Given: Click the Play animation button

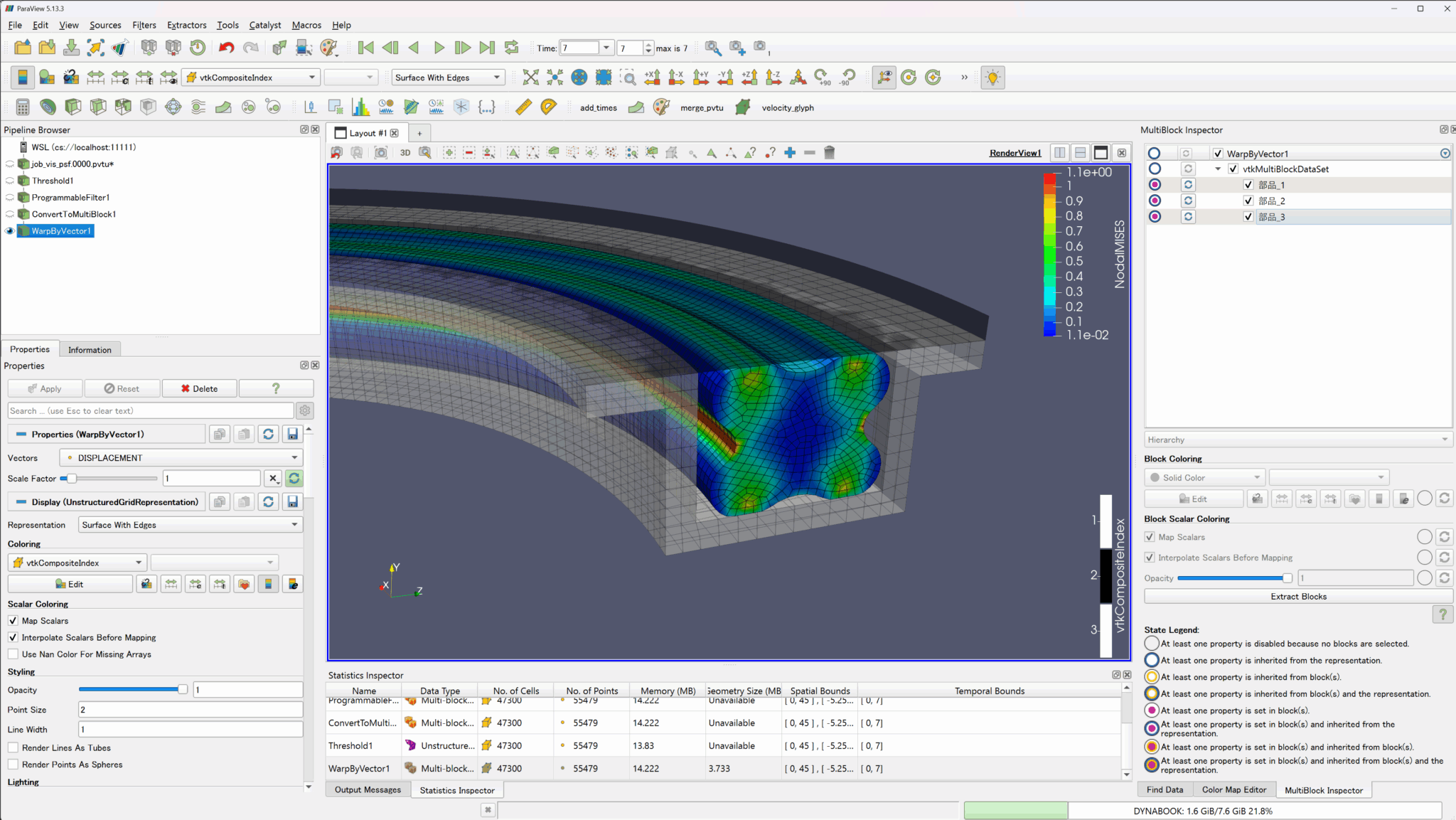Looking at the screenshot, I should [x=439, y=48].
